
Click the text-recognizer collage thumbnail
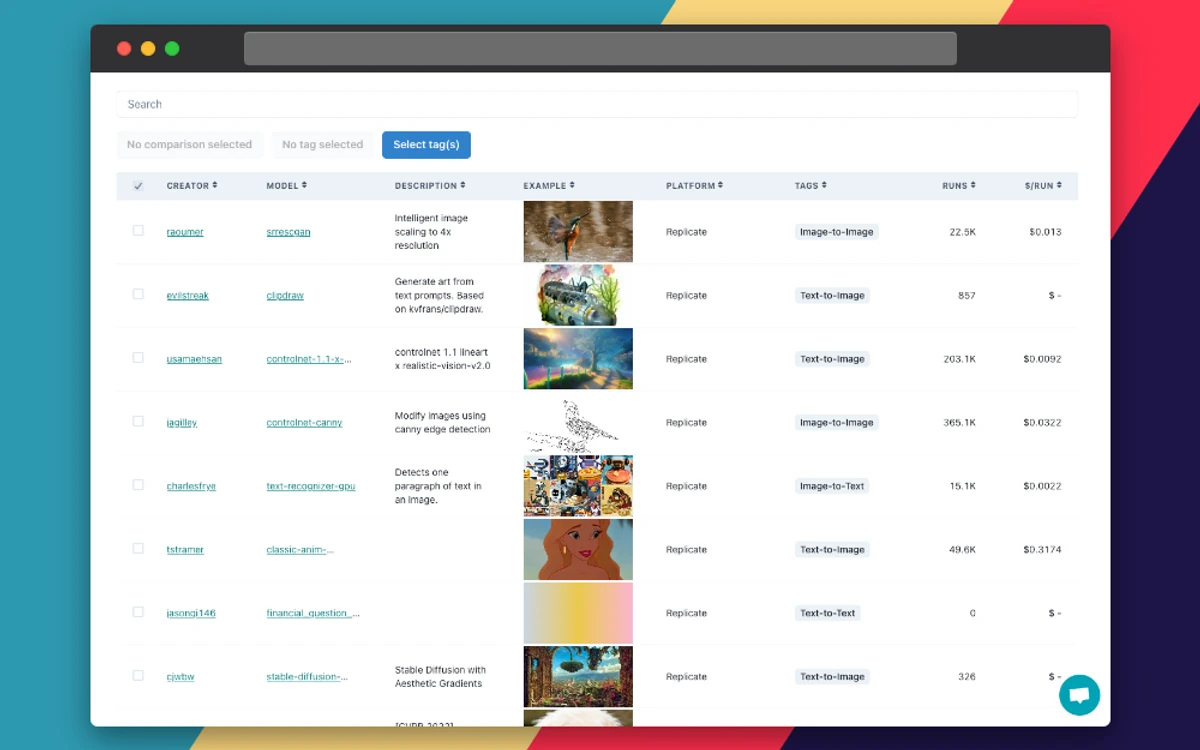click(x=578, y=486)
